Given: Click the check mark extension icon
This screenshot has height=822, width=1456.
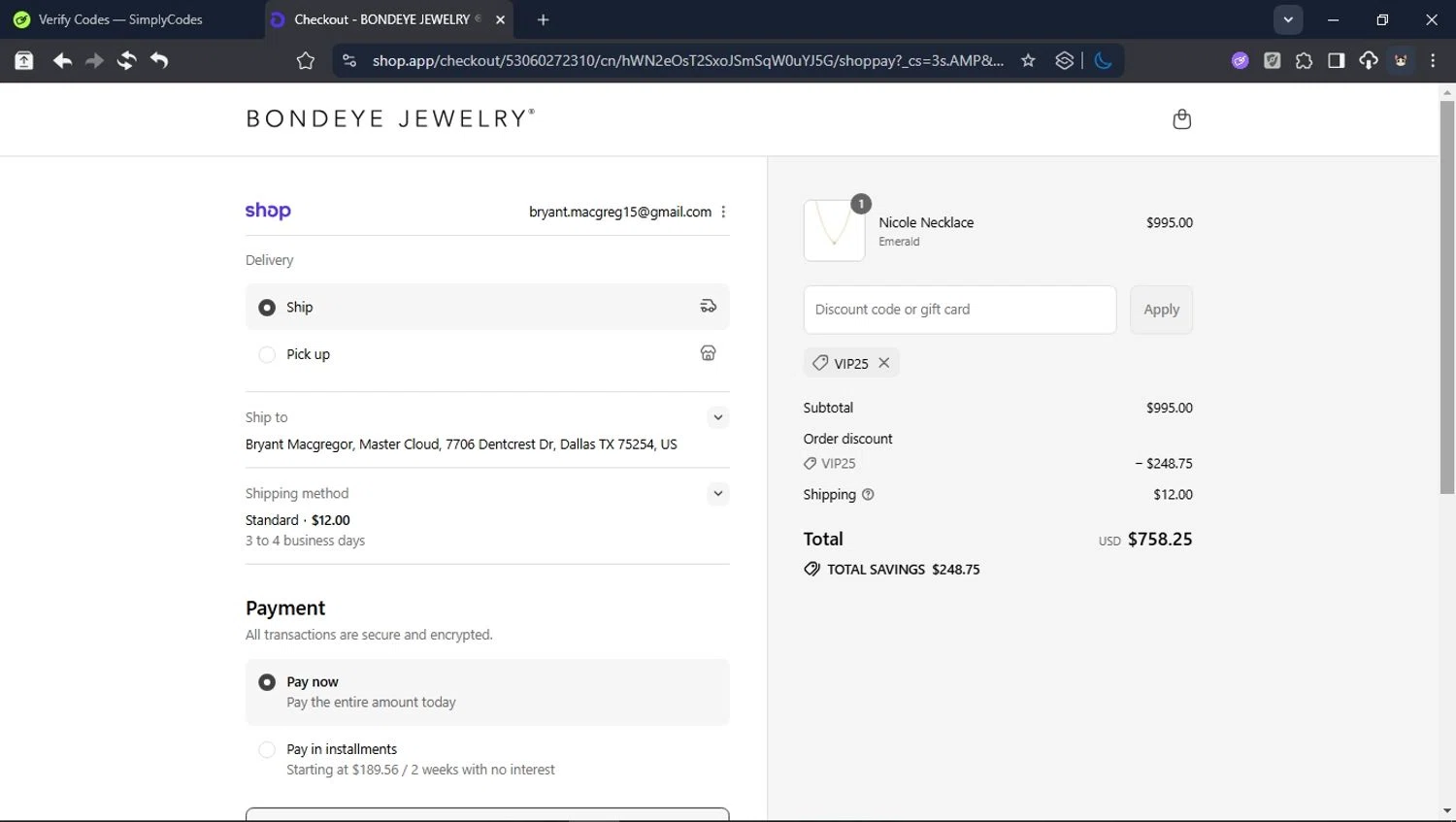Looking at the screenshot, I should point(1272,61).
